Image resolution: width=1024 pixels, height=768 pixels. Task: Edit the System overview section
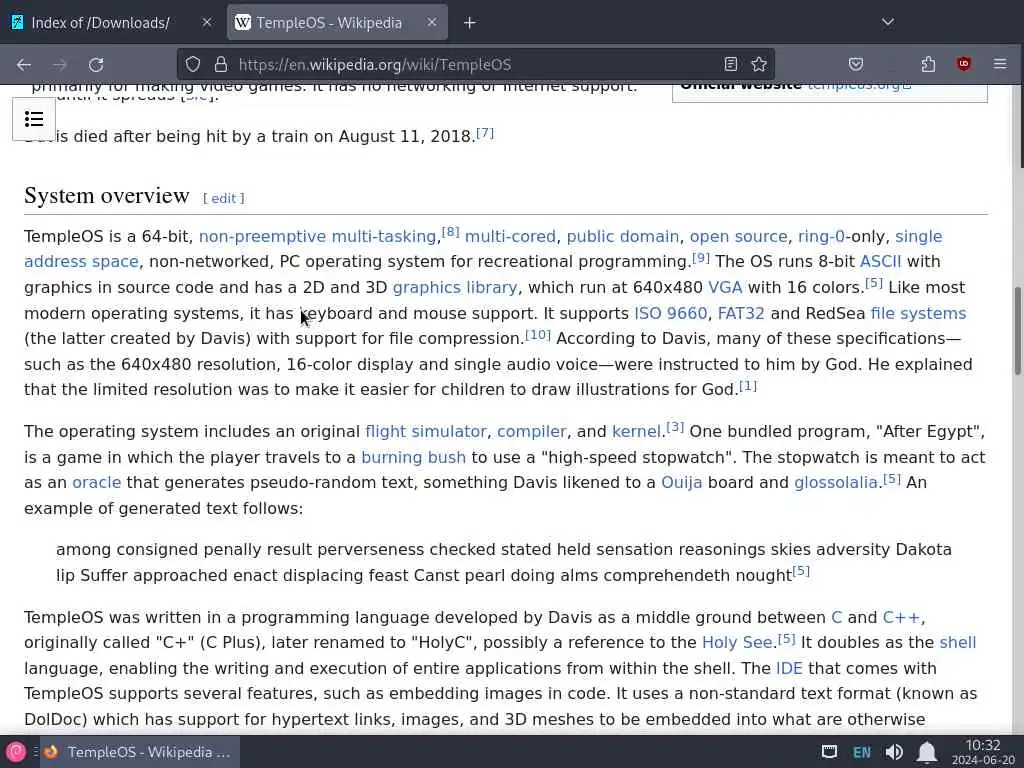[223, 199]
